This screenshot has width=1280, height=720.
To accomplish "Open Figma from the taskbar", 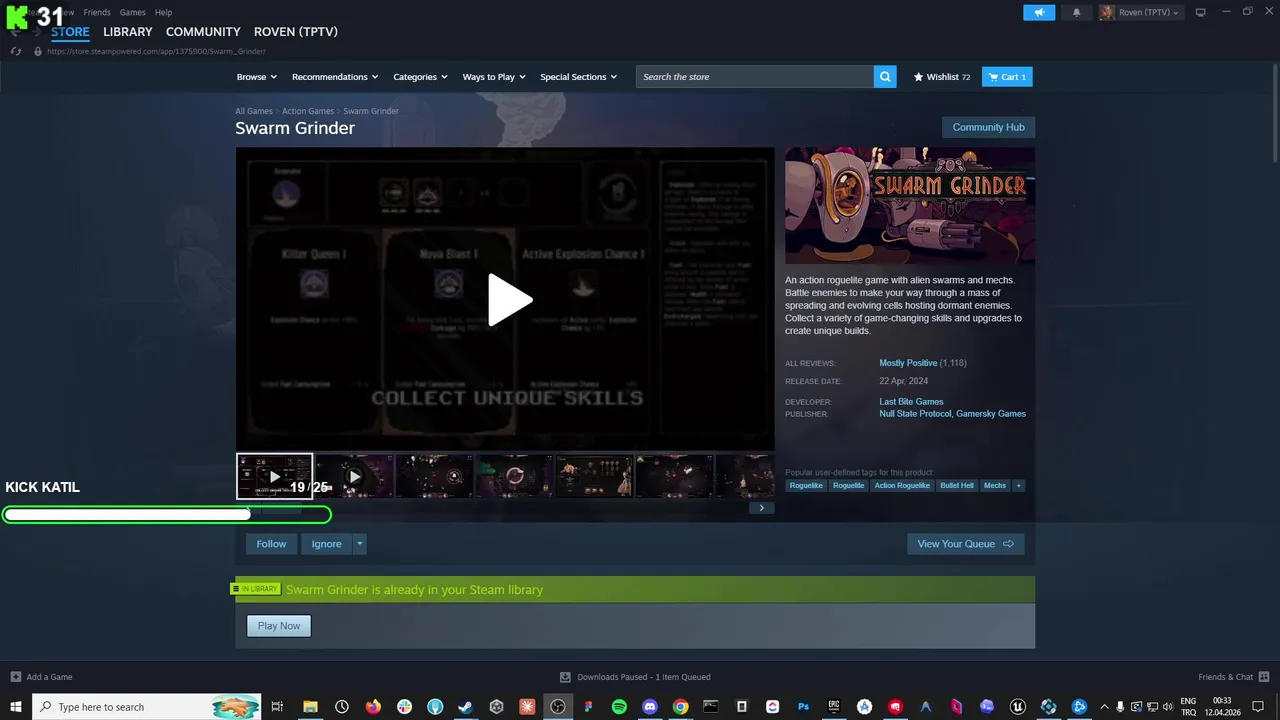I will point(588,707).
